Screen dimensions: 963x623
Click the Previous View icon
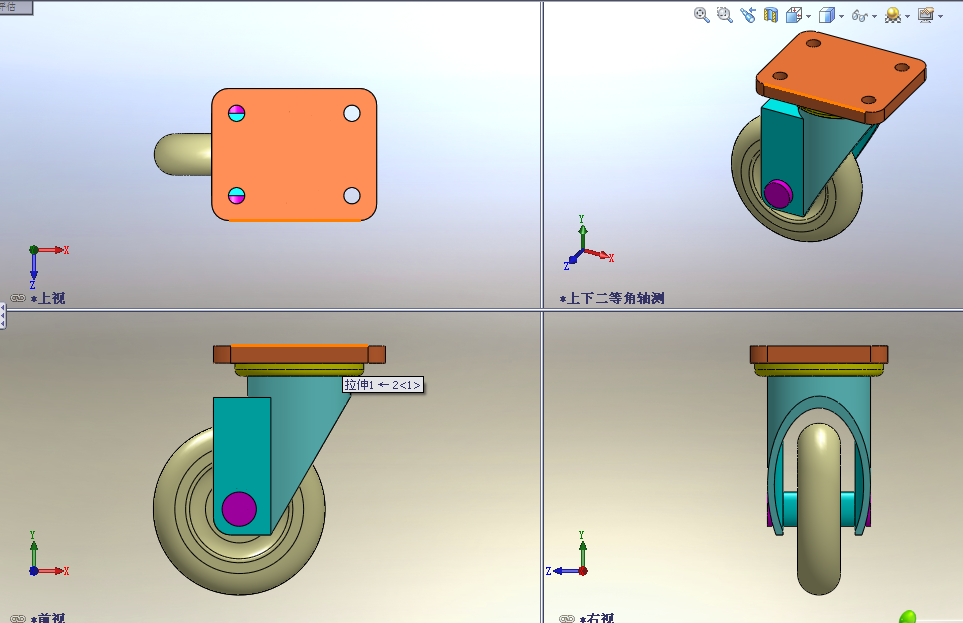748,15
